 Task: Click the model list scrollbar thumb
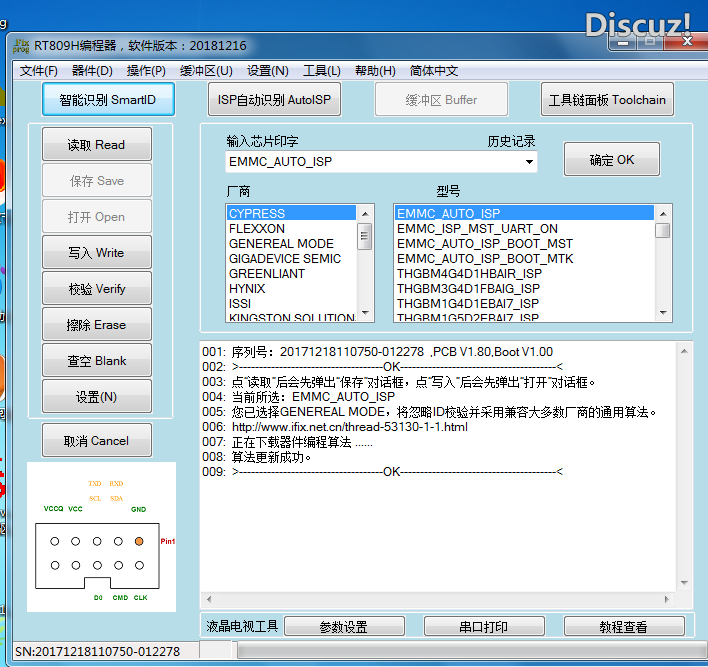click(662, 230)
